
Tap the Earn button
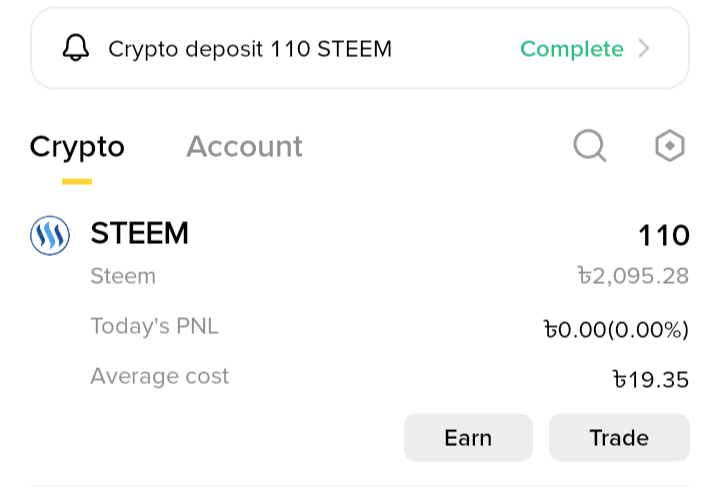click(x=468, y=437)
